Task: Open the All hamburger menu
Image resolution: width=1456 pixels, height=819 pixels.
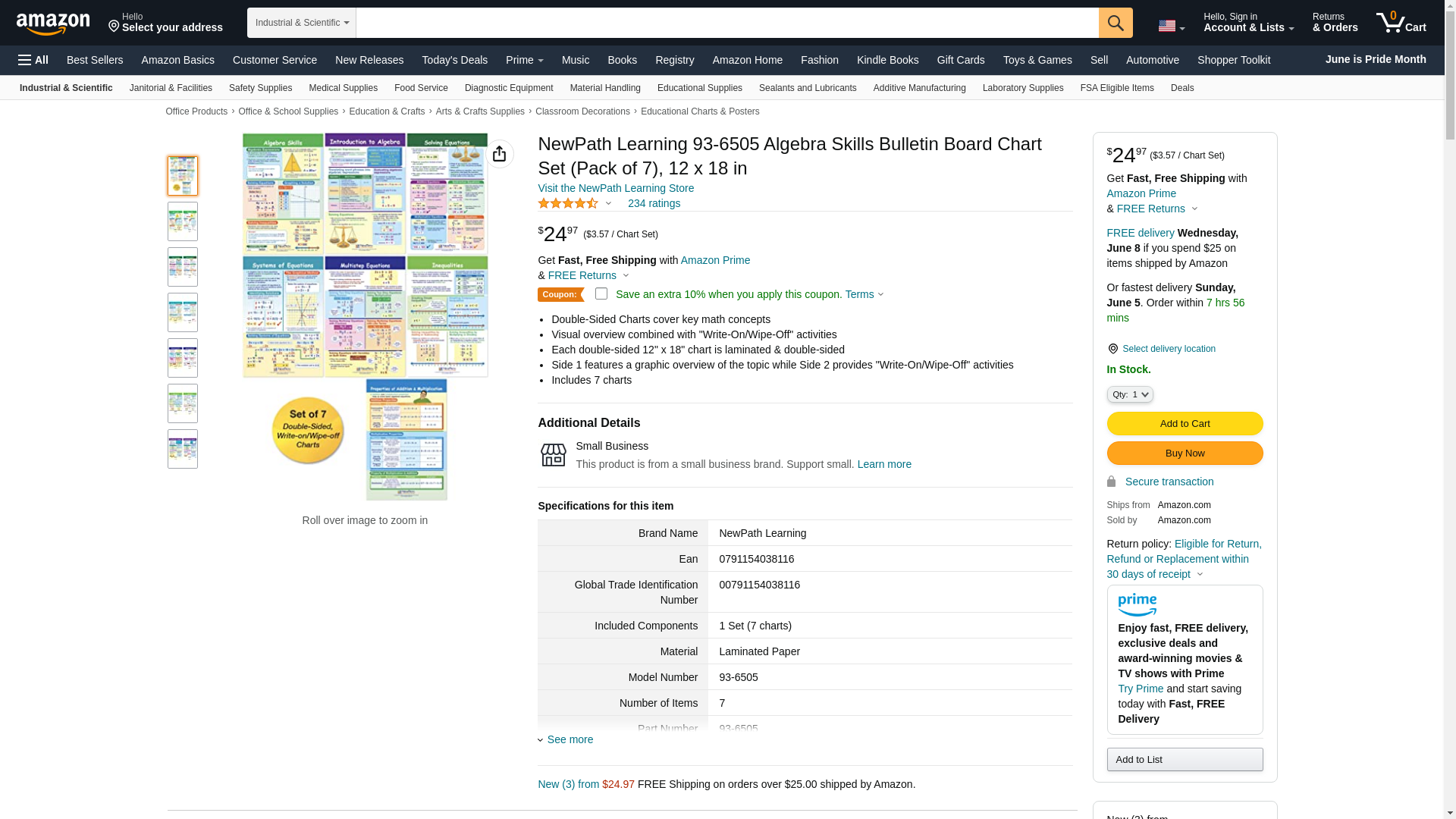Action: pyautogui.click(x=33, y=60)
